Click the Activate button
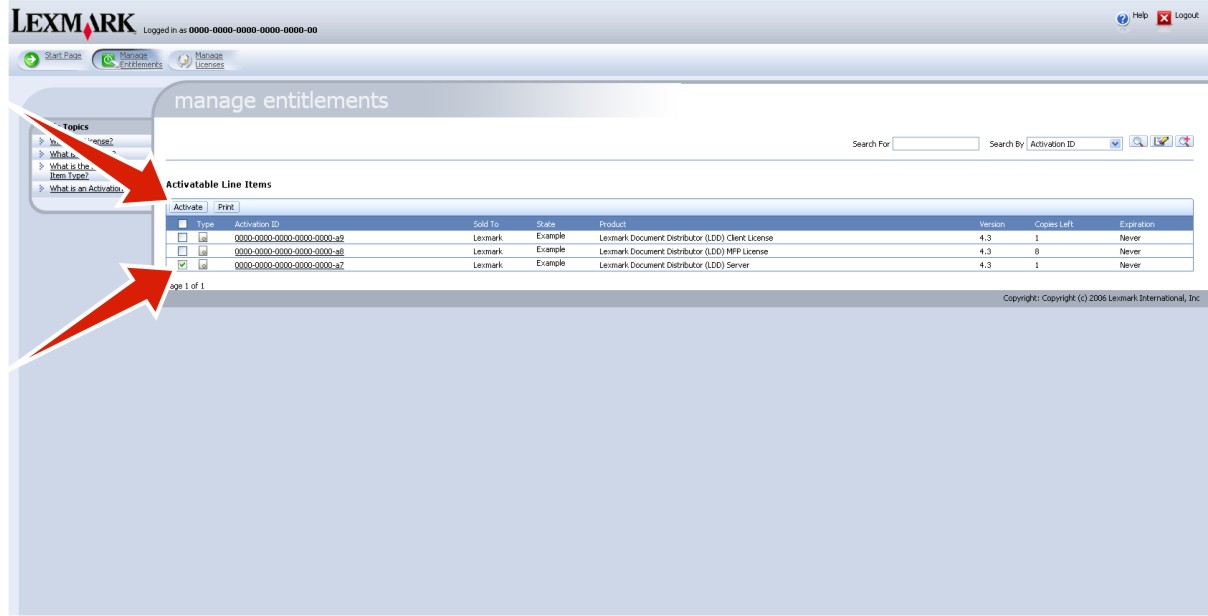Screen dimensions: 1208x616 (x=188, y=207)
